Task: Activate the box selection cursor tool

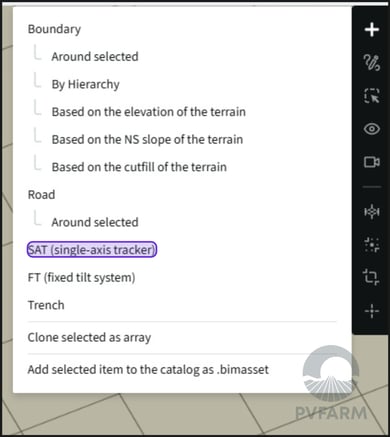Action: pos(372,96)
